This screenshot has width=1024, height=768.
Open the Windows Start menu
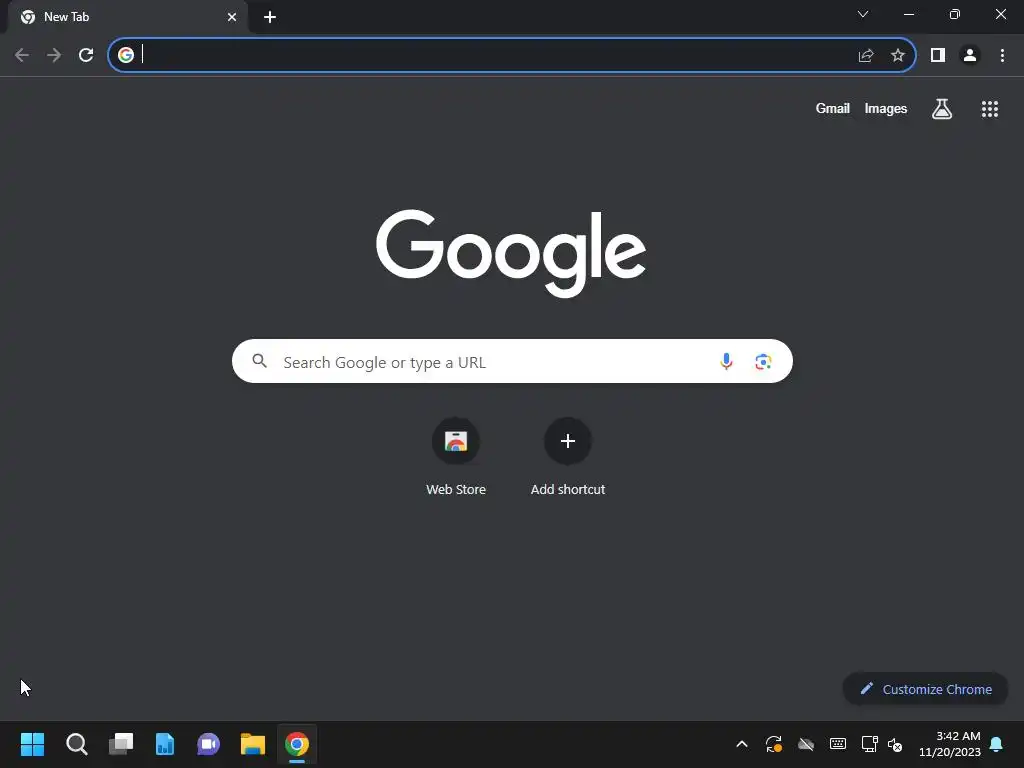(x=32, y=744)
